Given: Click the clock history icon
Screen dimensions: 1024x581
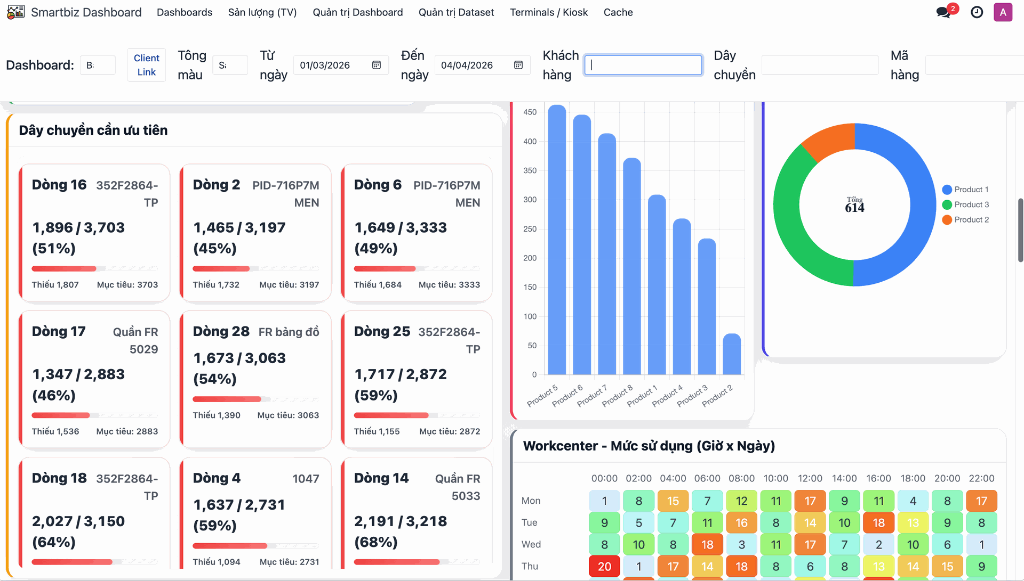Looking at the screenshot, I should (x=977, y=12).
